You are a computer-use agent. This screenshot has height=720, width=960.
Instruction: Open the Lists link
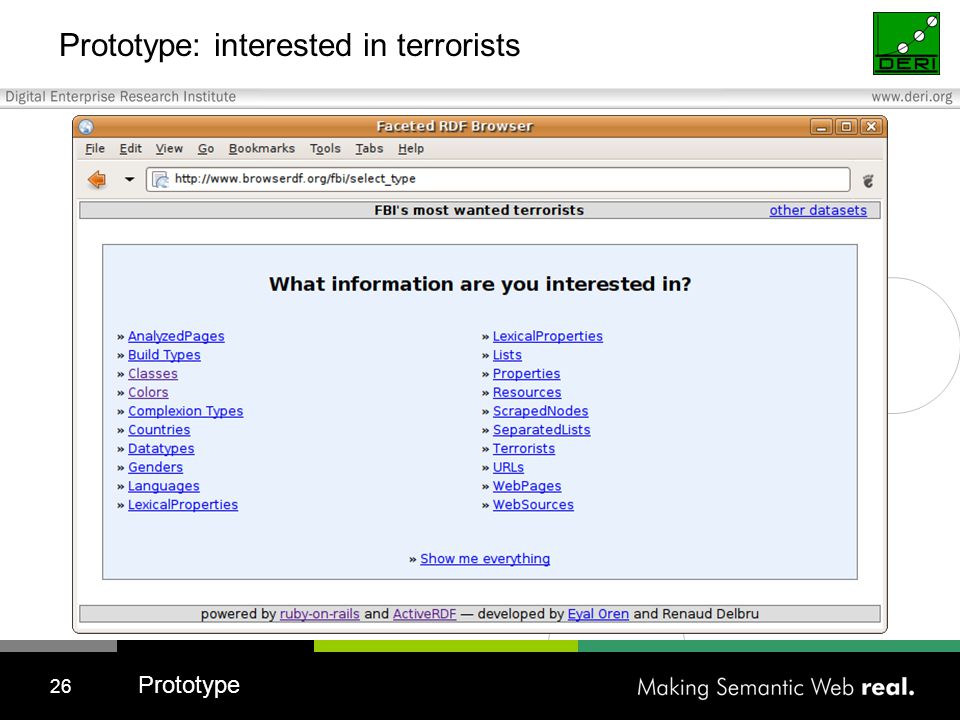pos(508,355)
